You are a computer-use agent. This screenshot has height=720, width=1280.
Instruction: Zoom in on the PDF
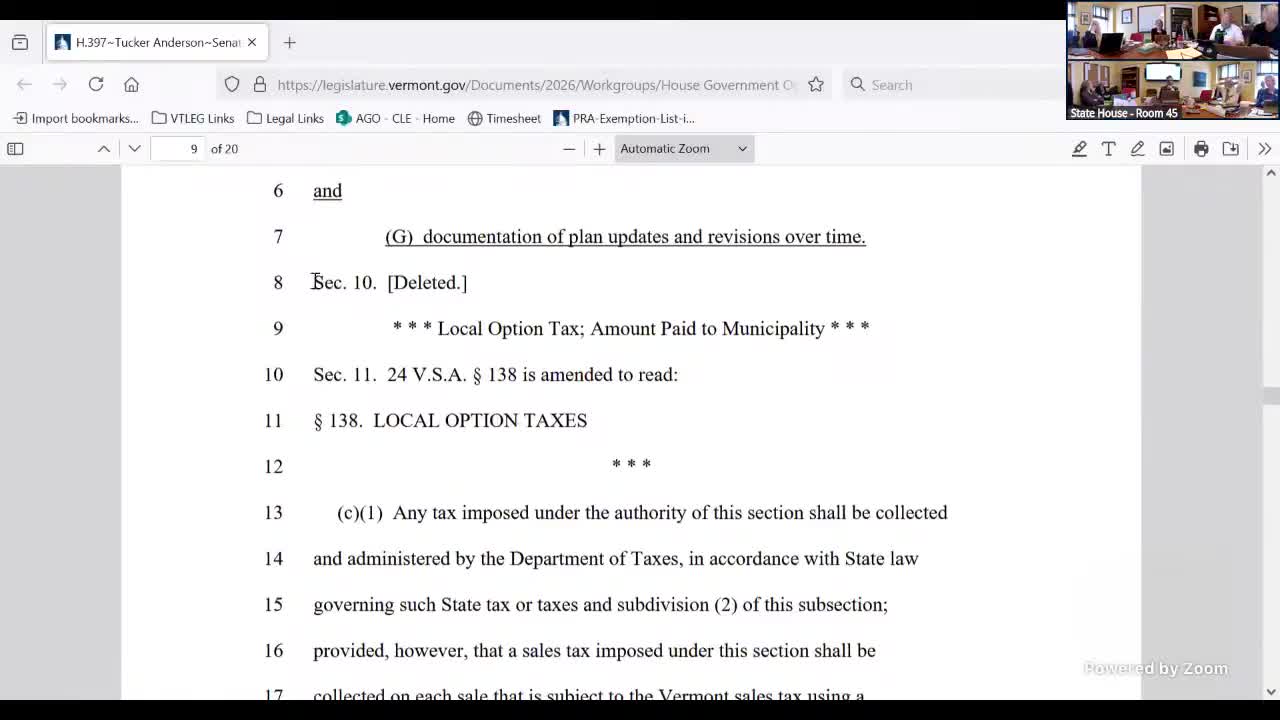click(x=599, y=149)
